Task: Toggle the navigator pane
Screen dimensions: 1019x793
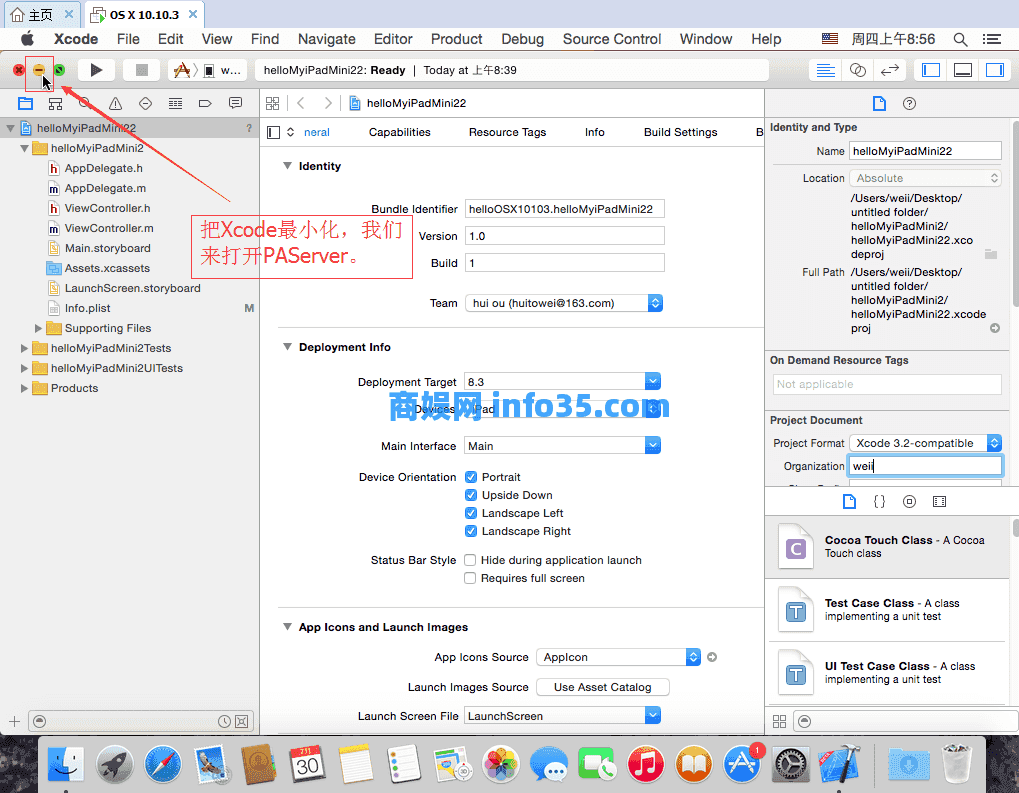Action: click(931, 70)
